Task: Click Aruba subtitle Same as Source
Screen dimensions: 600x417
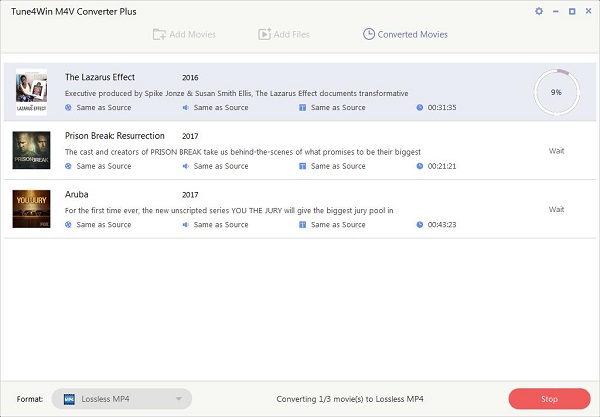Action: click(338, 225)
